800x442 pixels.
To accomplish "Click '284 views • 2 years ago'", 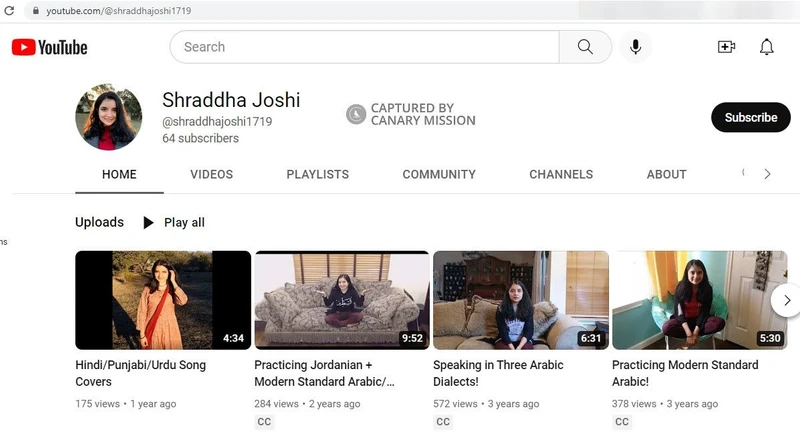I will click(x=307, y=404).
